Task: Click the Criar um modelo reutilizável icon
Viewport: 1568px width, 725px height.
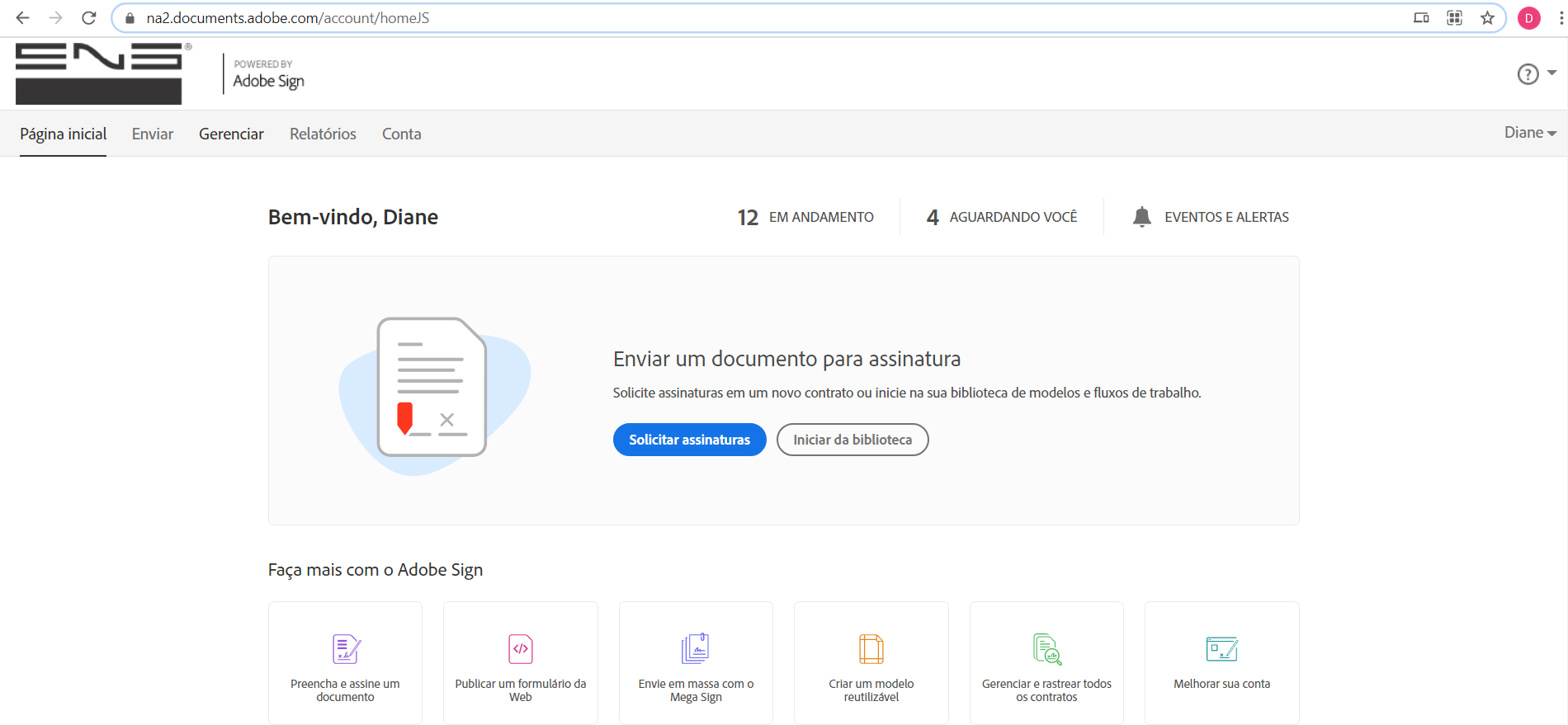Action: [x=871, y=649]
